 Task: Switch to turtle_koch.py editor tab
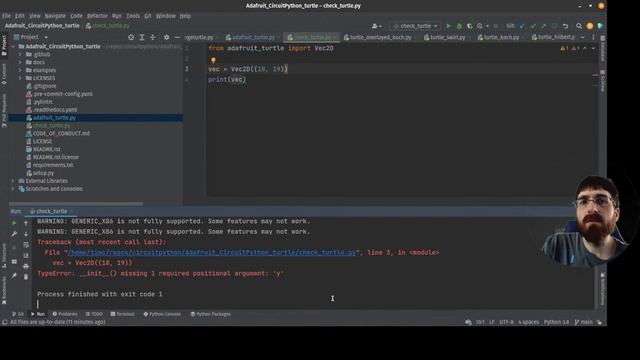pos(498,37)
